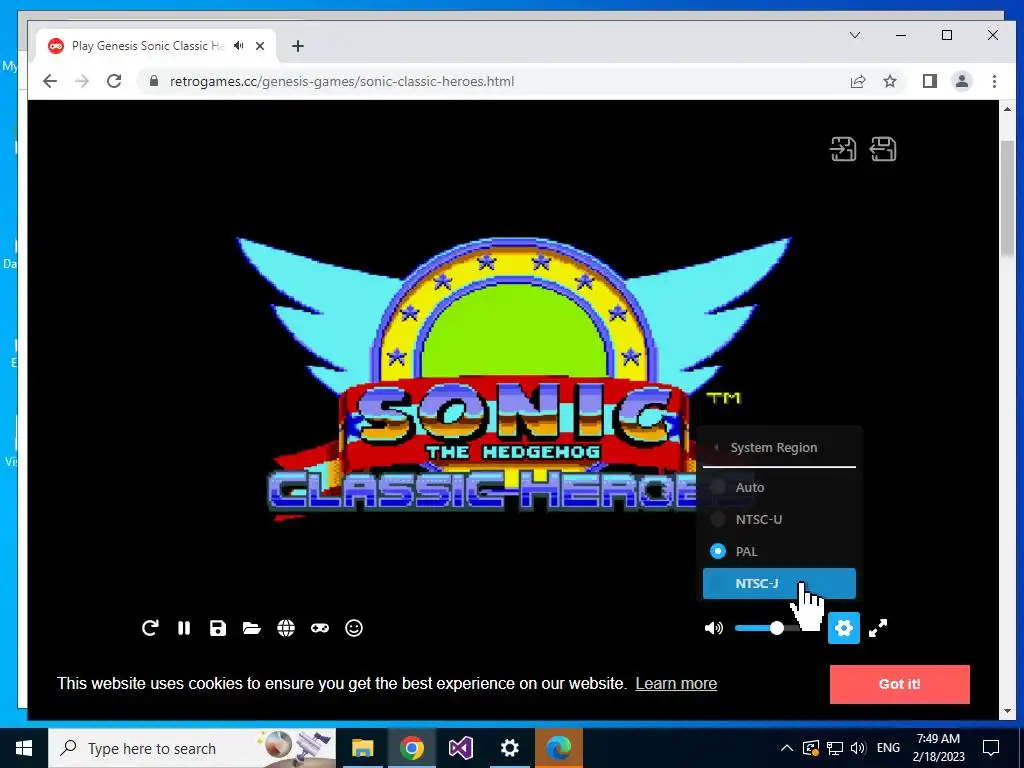Viewport: 1024px width, 768px height.
Task: Select the NTSC-U region option
Action: (x=779, y=519)
